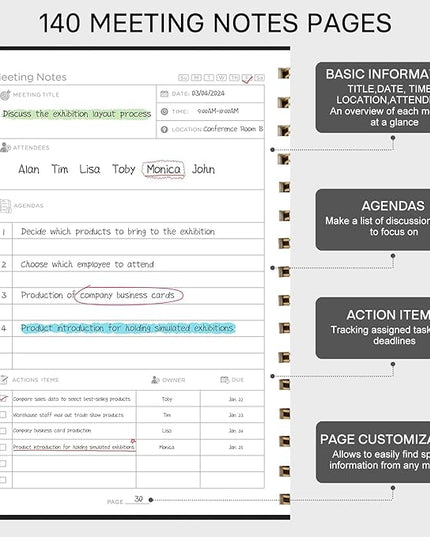Check the M weekday box
The height and width of the screenshot is (537, 430).
[196, 78]
